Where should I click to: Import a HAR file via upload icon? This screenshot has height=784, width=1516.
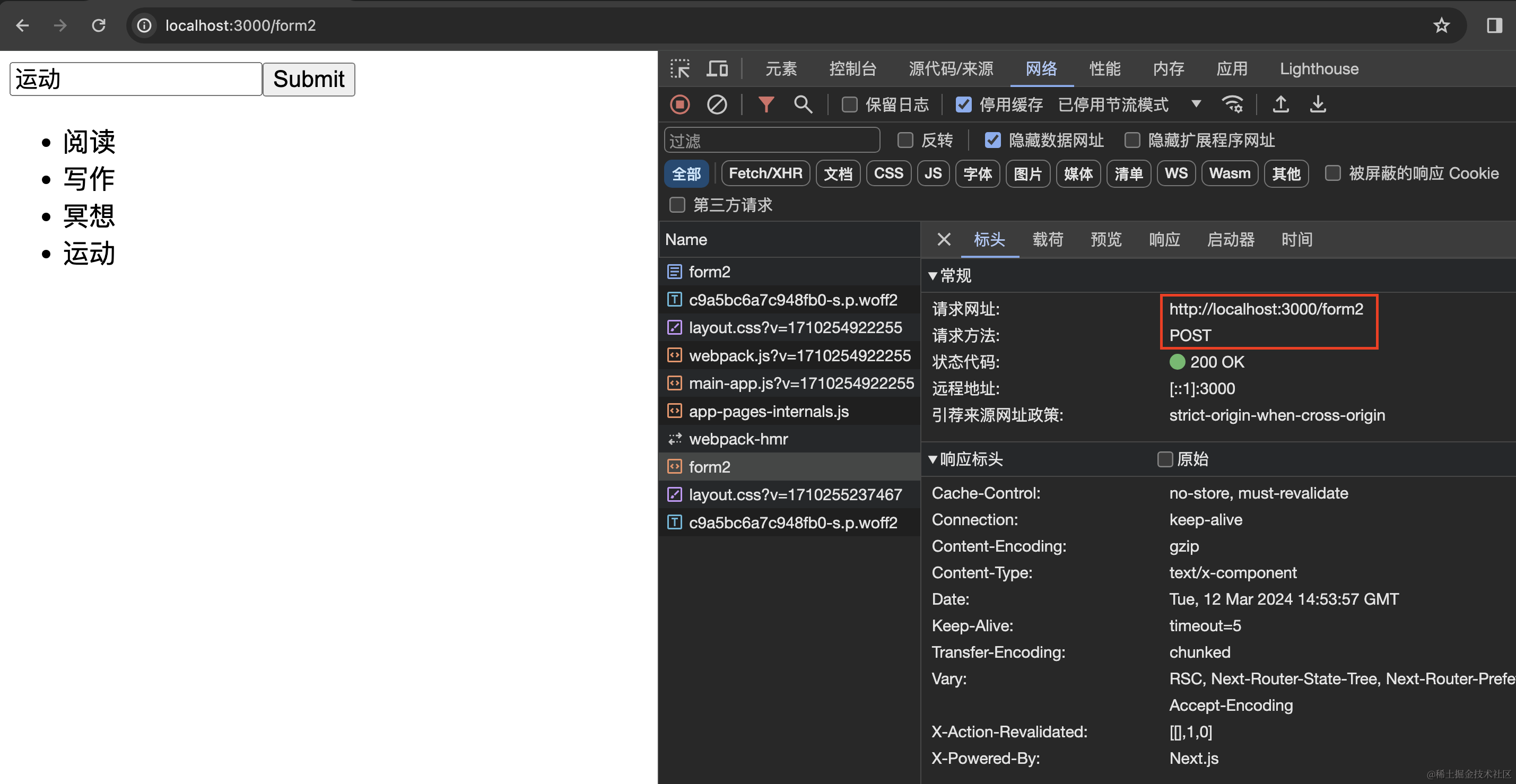pos(1280,104)
